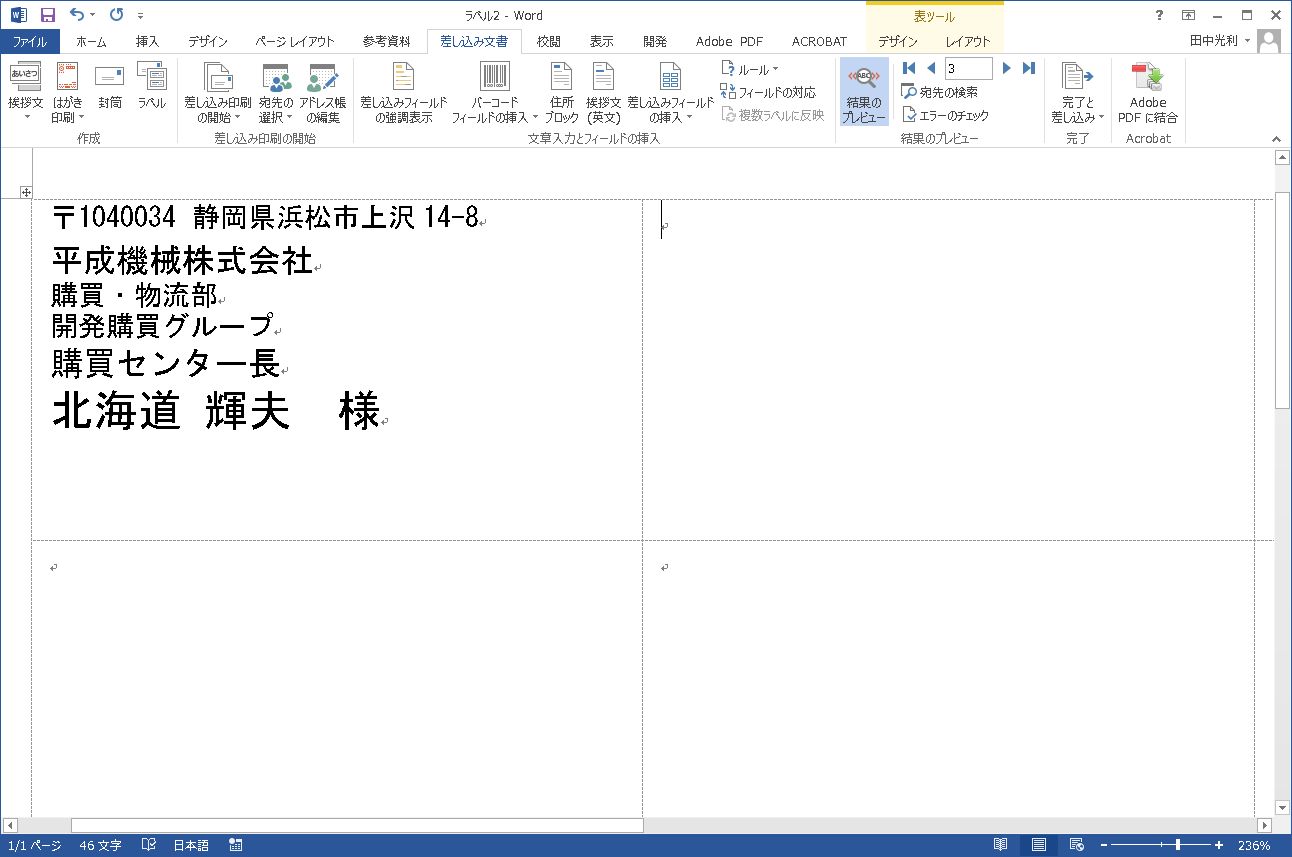The image size is (1292, 857).
Task: Switch to the ページレイアウト tab
Action: coord(294,41)
